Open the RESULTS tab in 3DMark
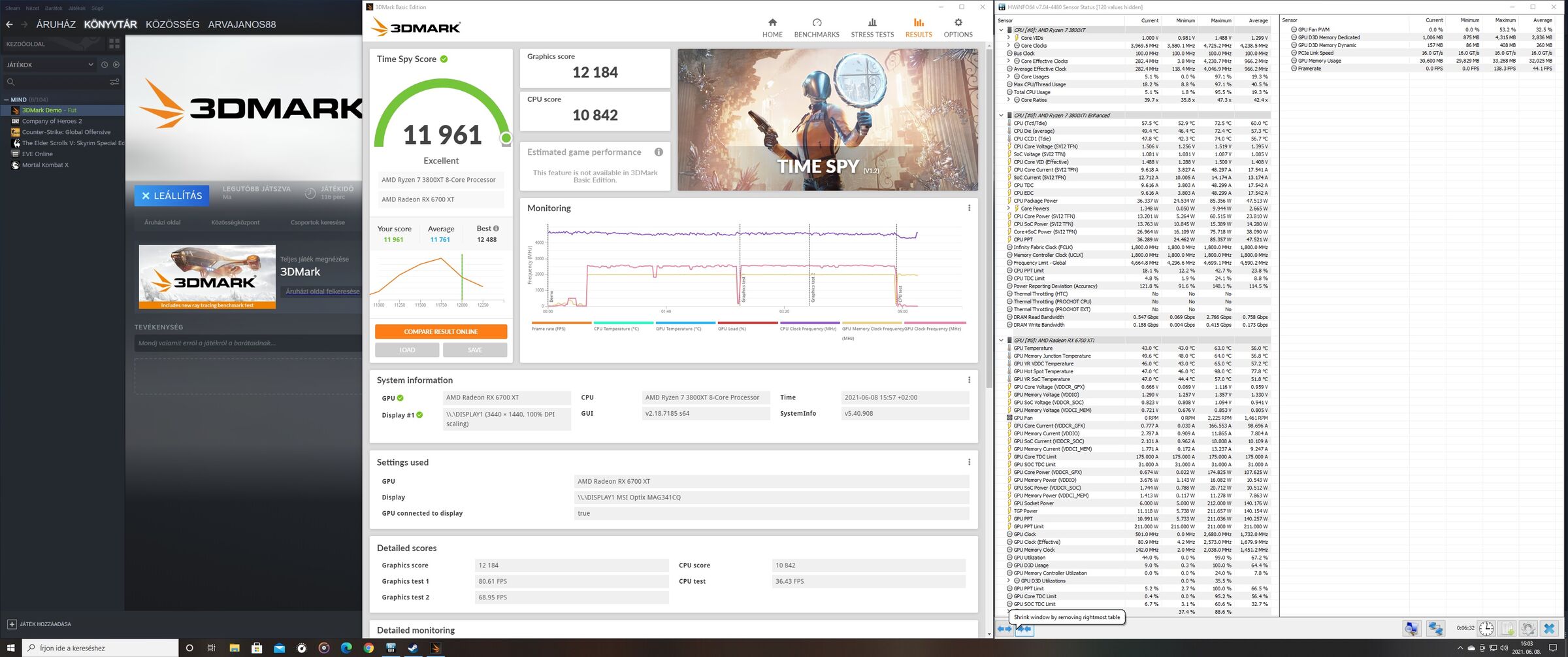 point(919,28)
